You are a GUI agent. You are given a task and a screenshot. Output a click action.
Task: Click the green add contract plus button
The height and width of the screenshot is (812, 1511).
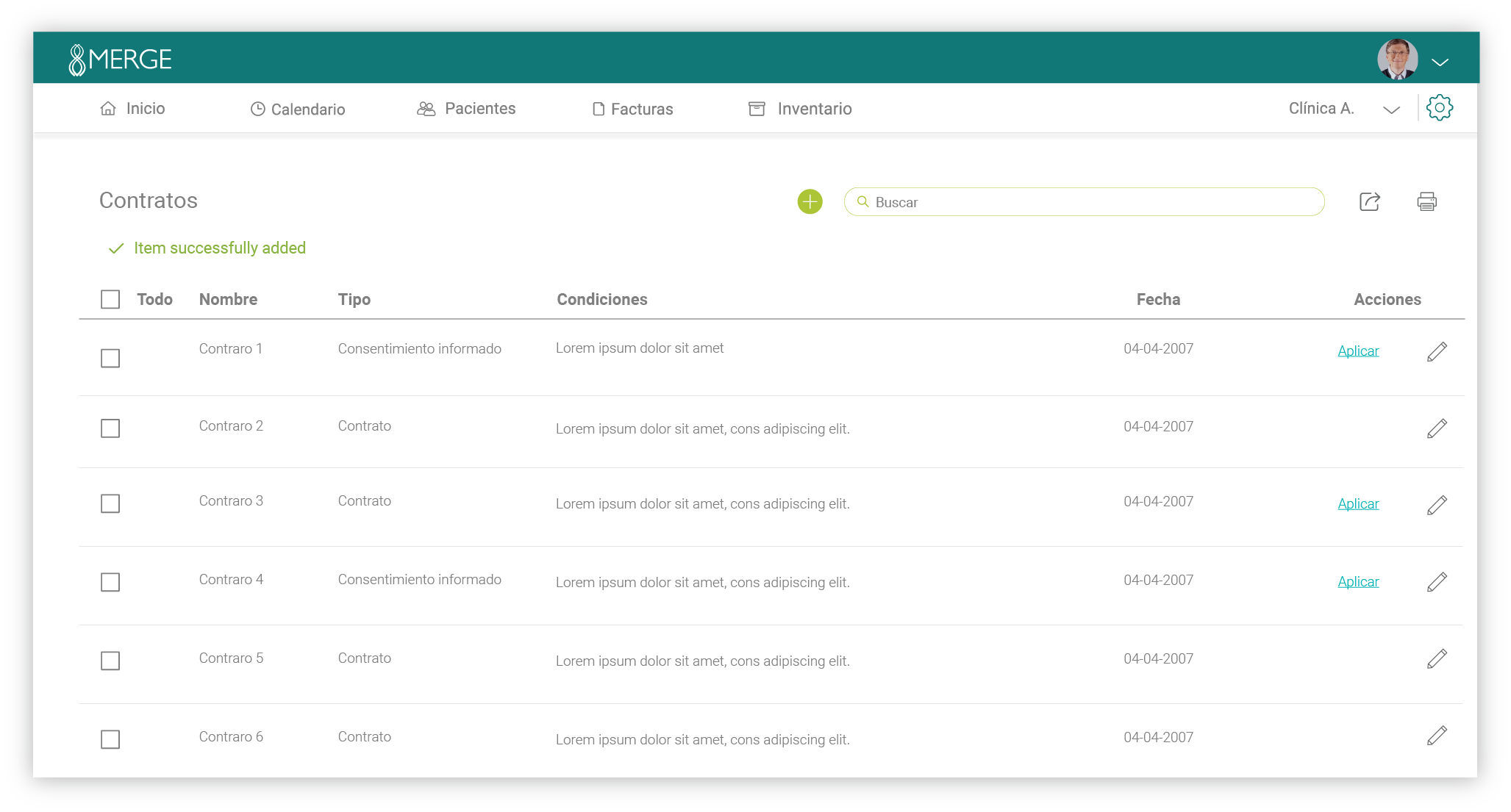tap(810, 201)
